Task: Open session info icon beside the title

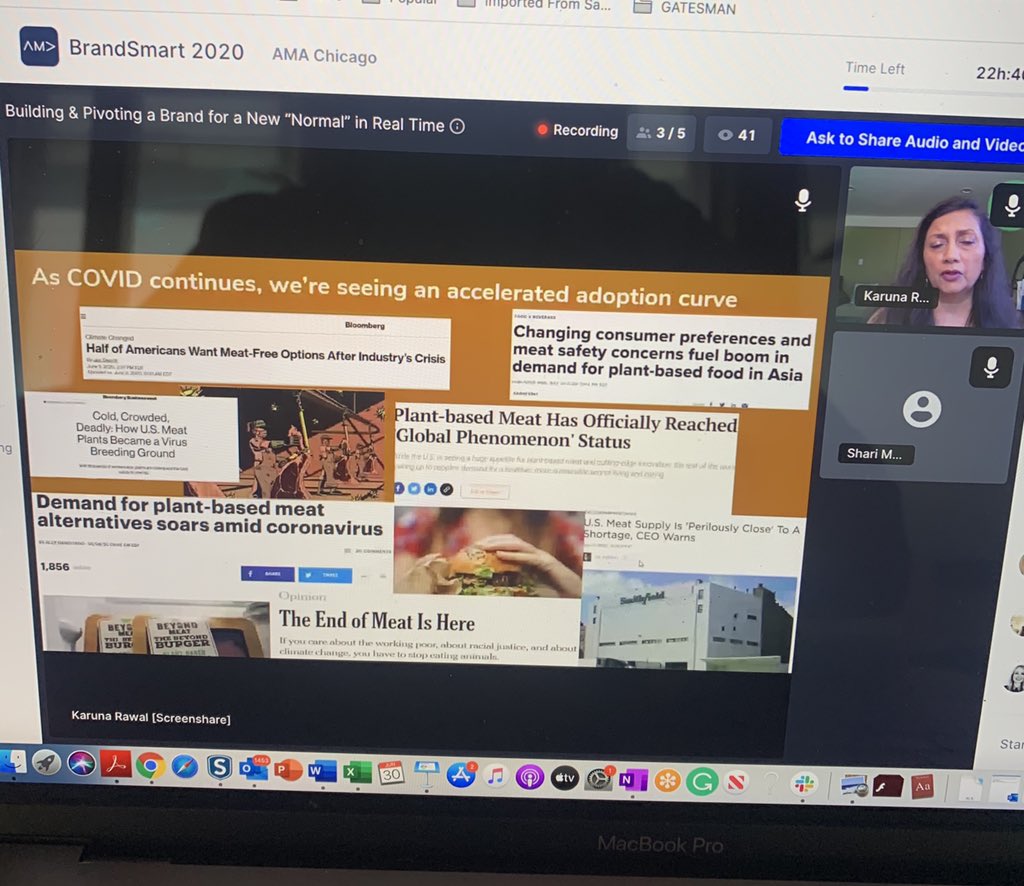Action: [458, 126]
